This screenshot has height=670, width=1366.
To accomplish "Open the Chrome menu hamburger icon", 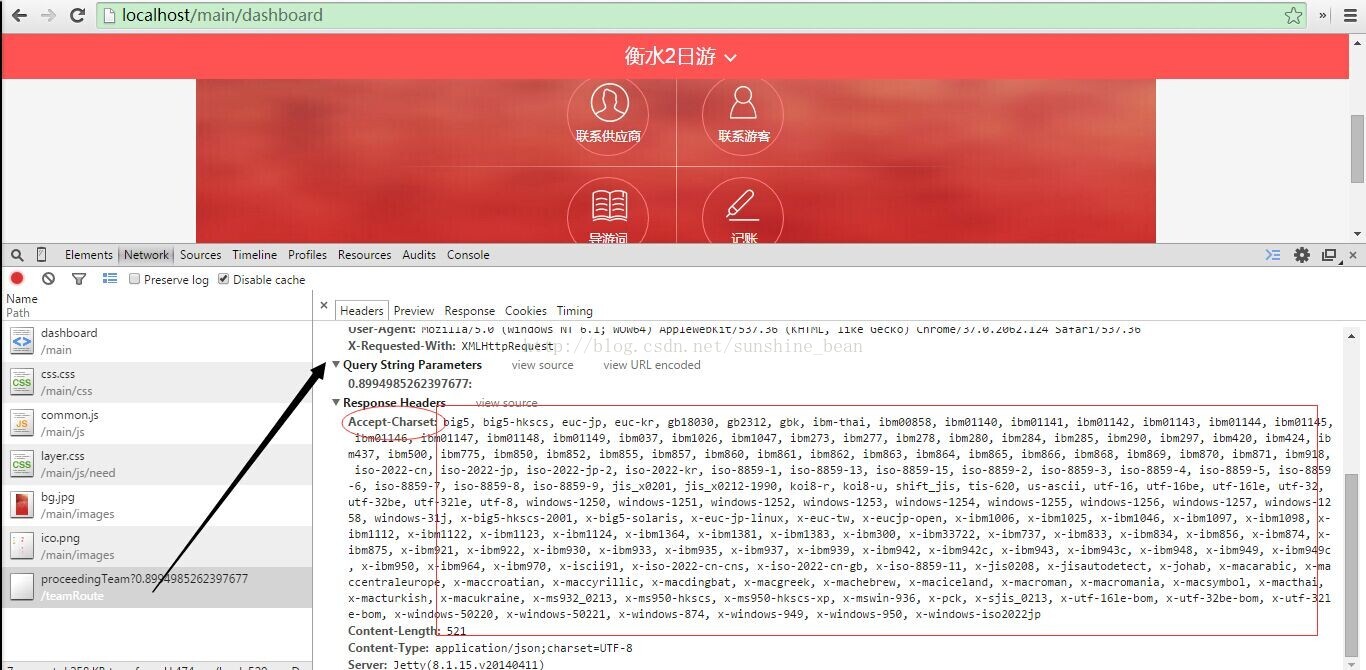I will [x=1350, y=15].
